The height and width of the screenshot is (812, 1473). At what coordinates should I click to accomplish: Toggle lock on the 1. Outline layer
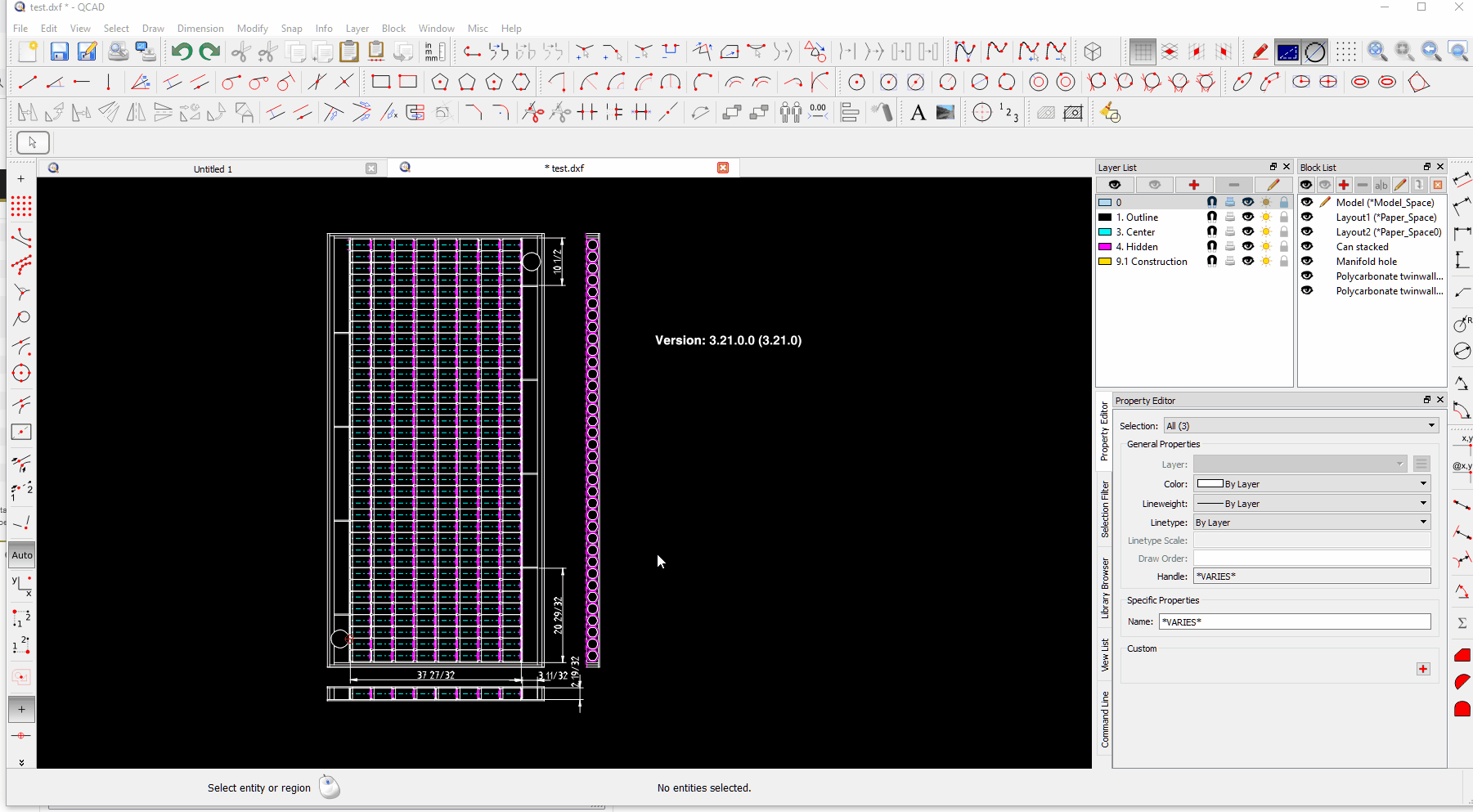pos(1284,218)
